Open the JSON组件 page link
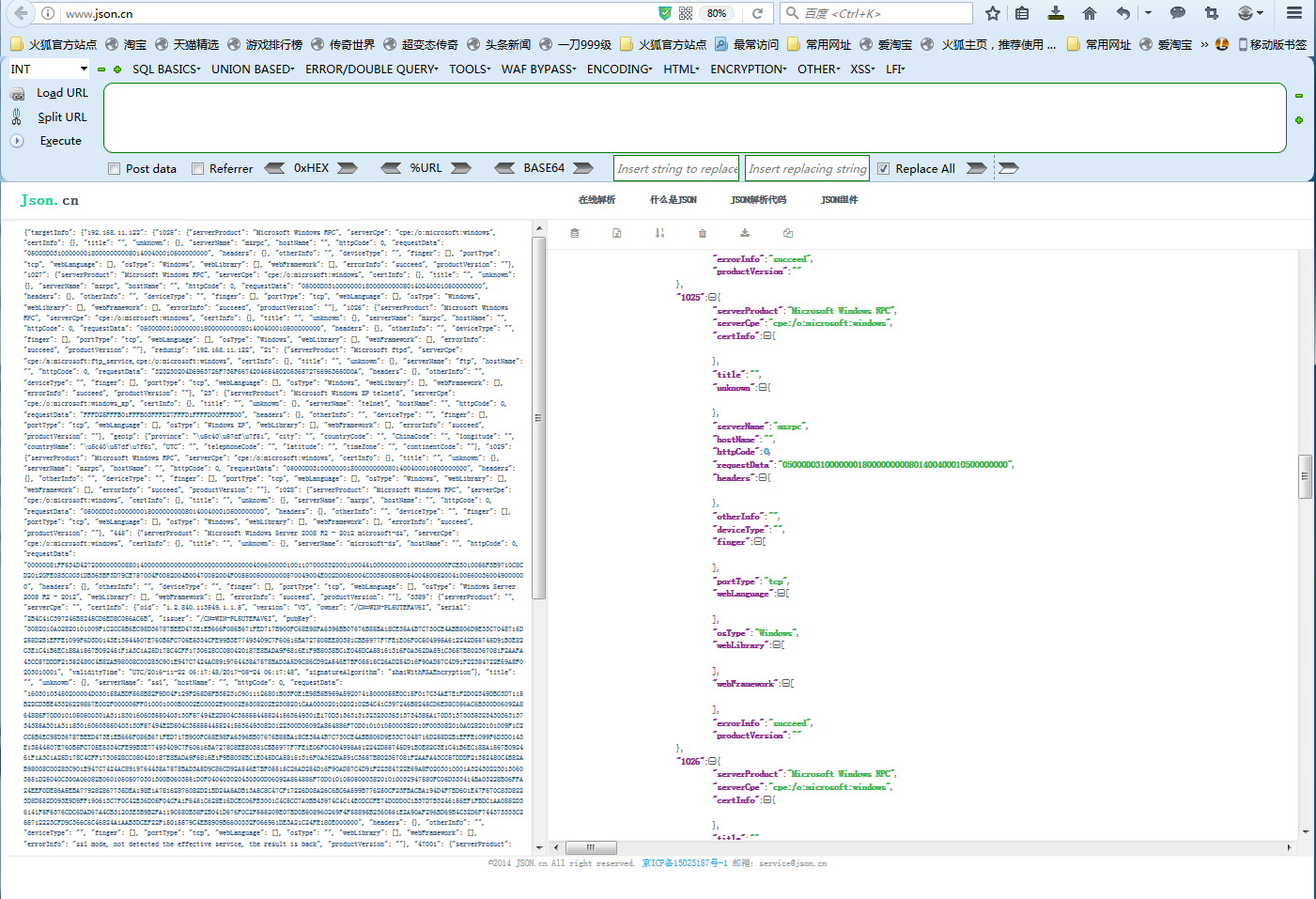The image size is (1316, 899). 840,200
